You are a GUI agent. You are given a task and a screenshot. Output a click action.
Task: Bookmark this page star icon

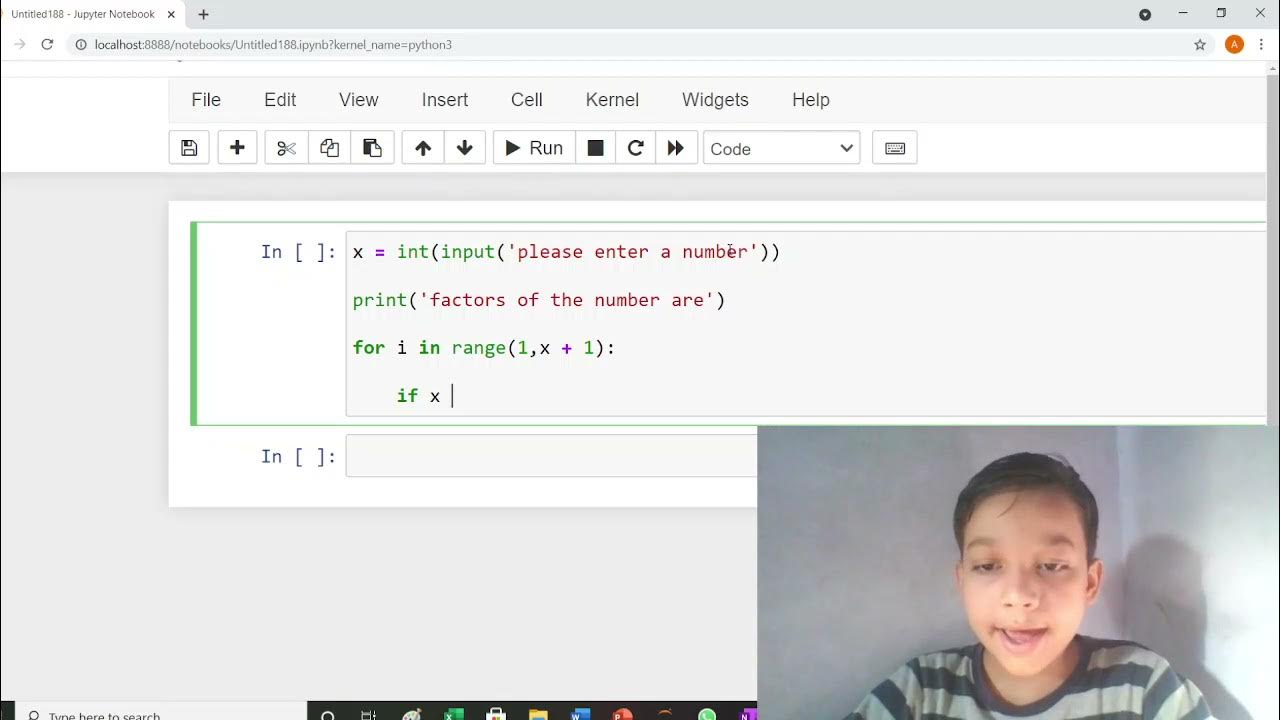click(x=1200, y=45)
